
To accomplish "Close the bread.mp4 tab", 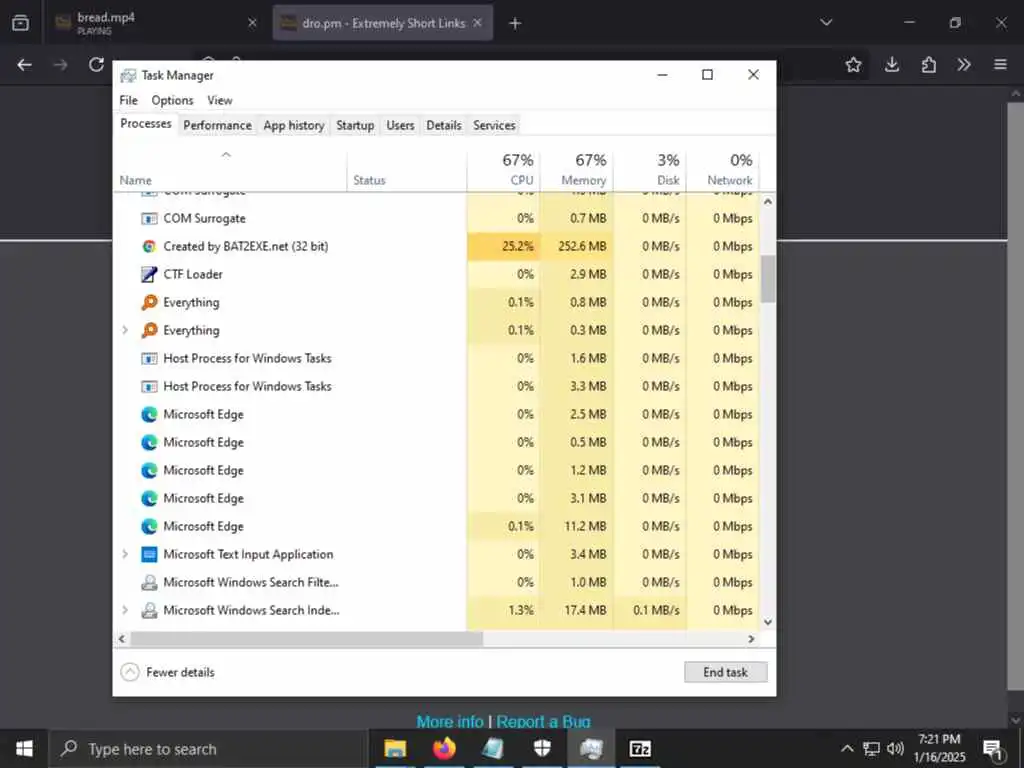I will [x=252, y=23].
